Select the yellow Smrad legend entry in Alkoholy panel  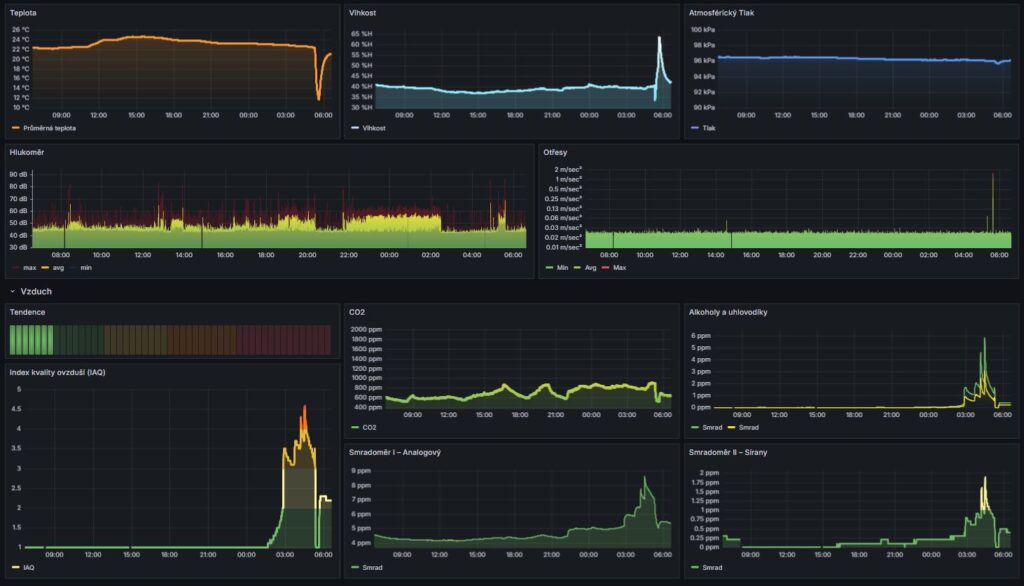748,427
